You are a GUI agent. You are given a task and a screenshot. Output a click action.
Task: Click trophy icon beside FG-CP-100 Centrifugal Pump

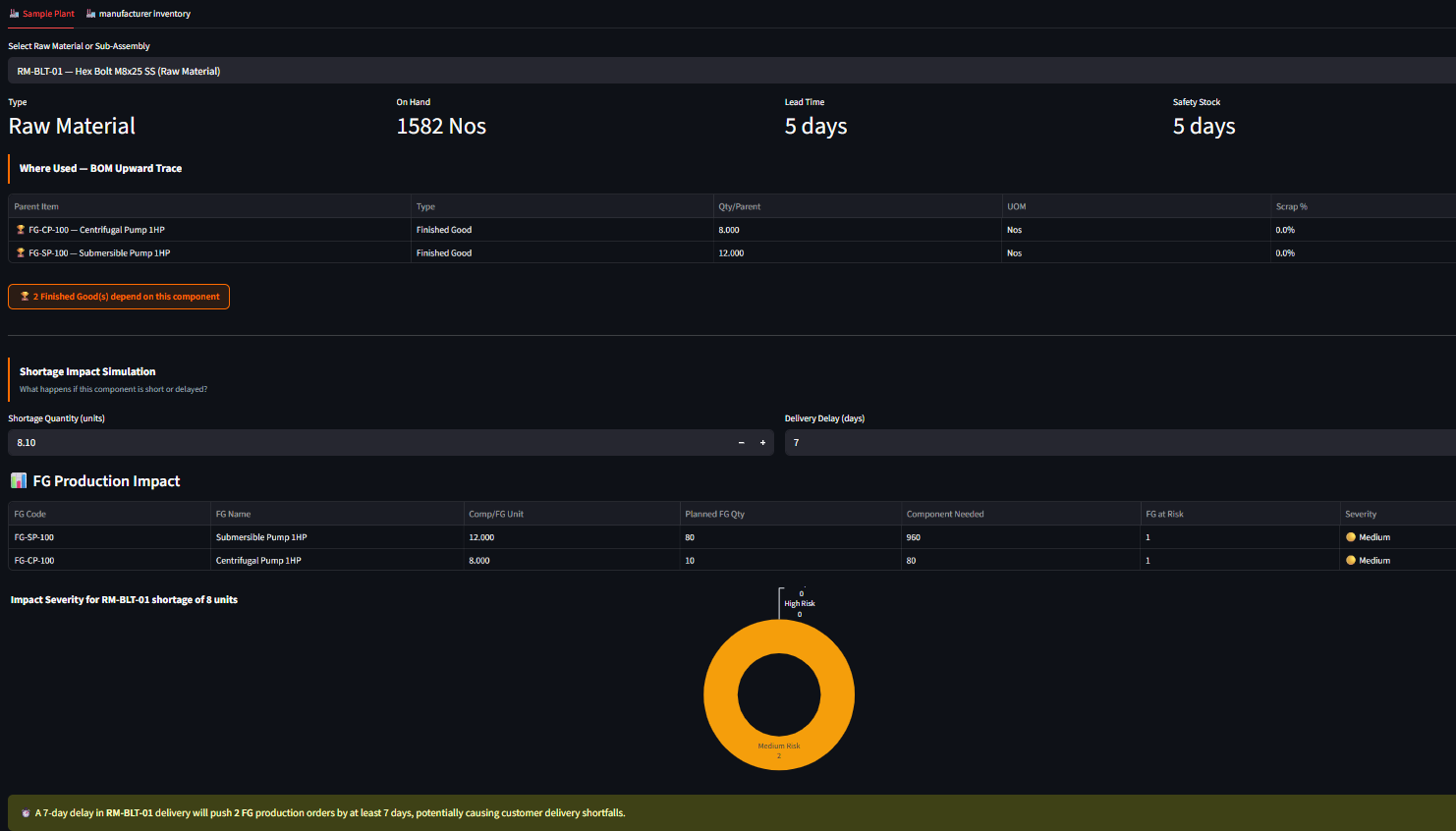pos(21,230)
